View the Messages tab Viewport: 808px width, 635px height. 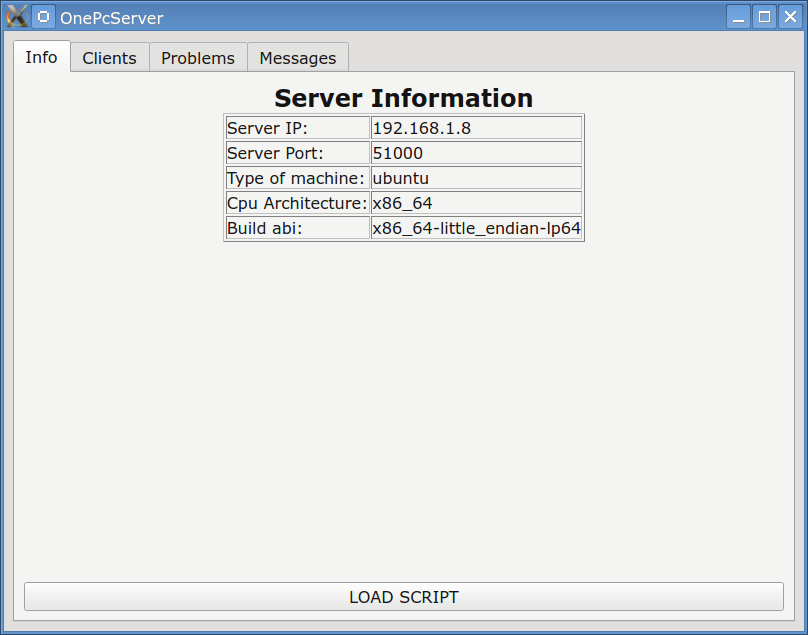coord(297,58)
